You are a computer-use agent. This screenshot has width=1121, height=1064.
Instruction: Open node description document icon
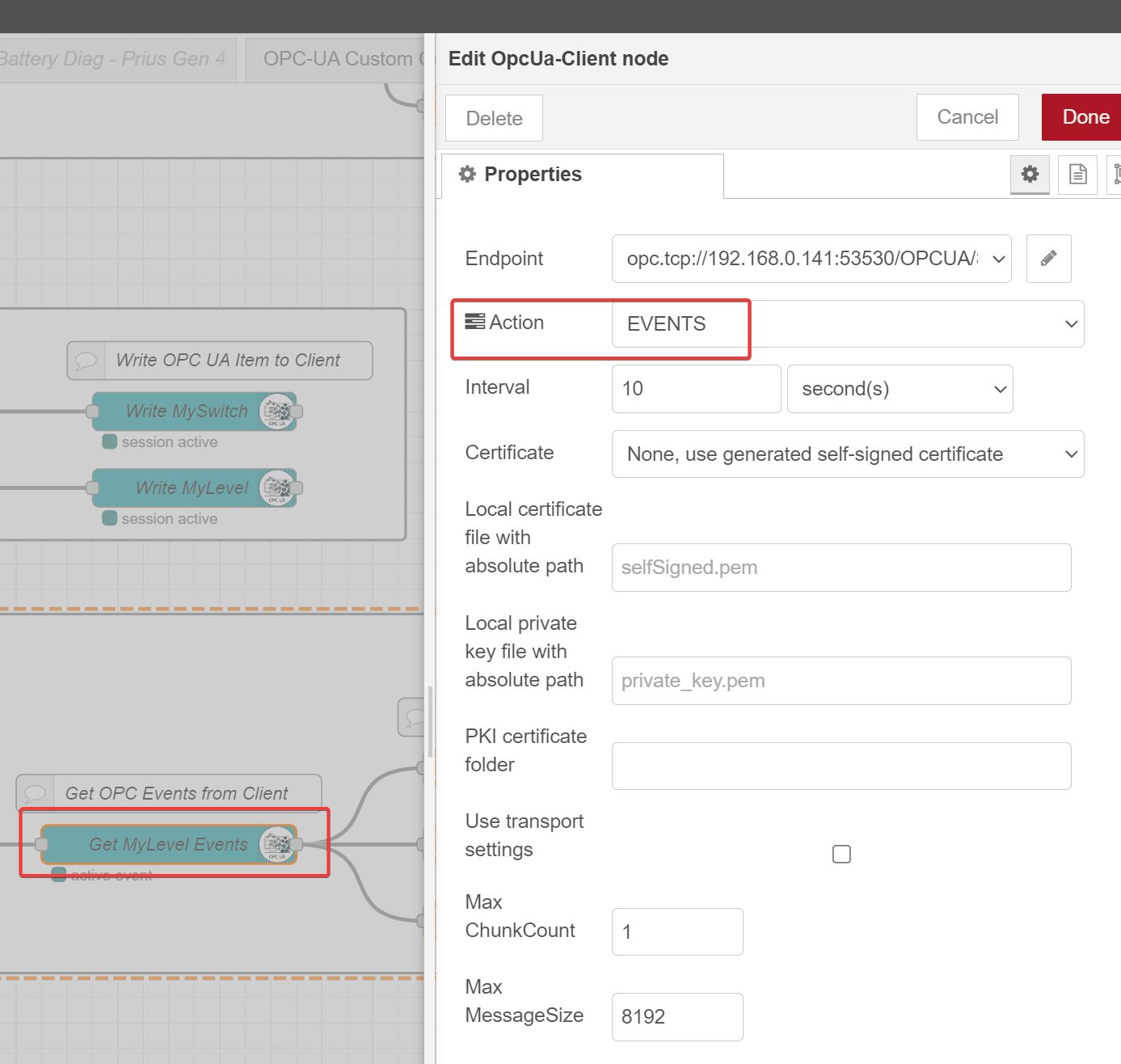coord(1077,174)
